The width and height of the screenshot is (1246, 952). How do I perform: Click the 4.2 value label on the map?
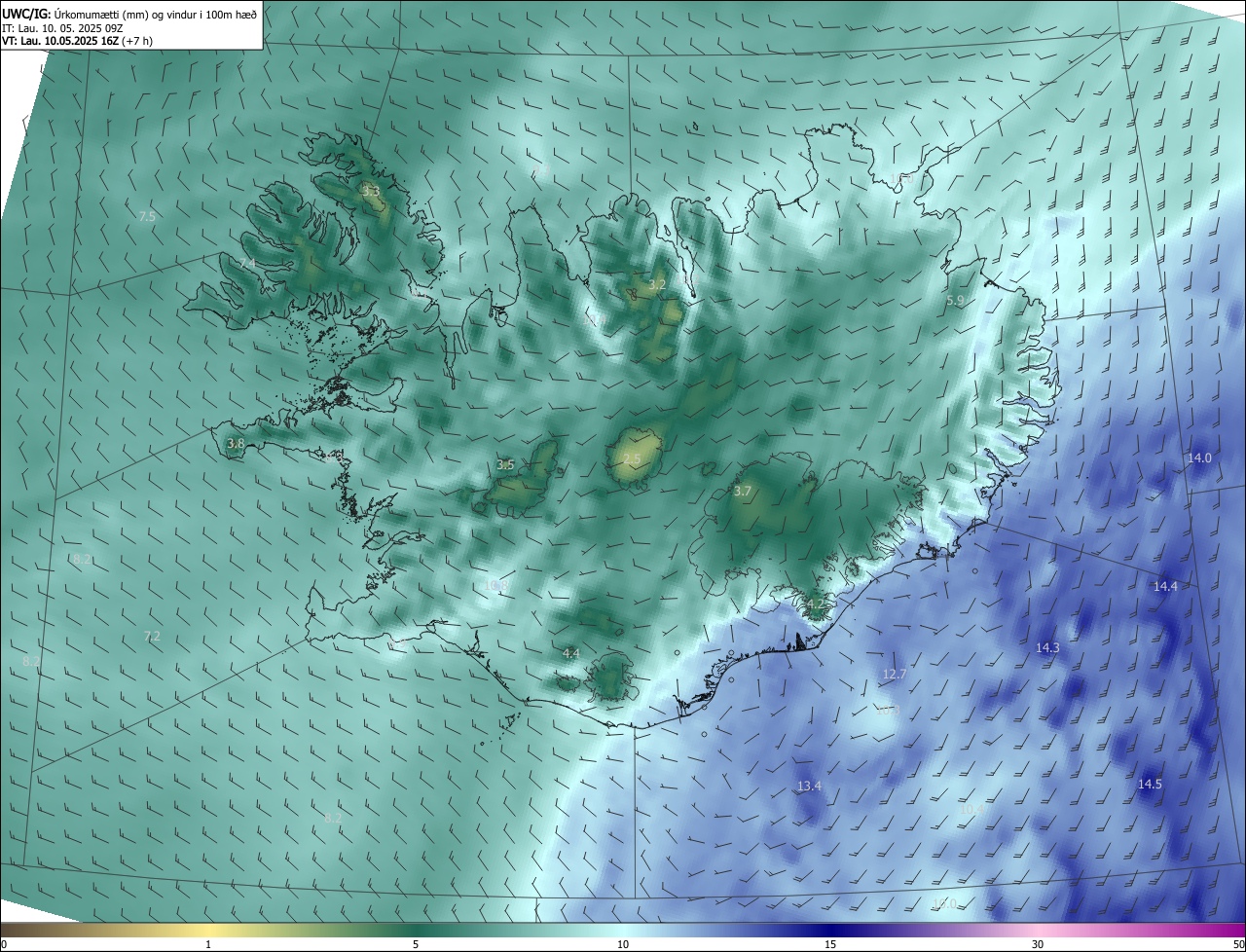click(816, 604)
